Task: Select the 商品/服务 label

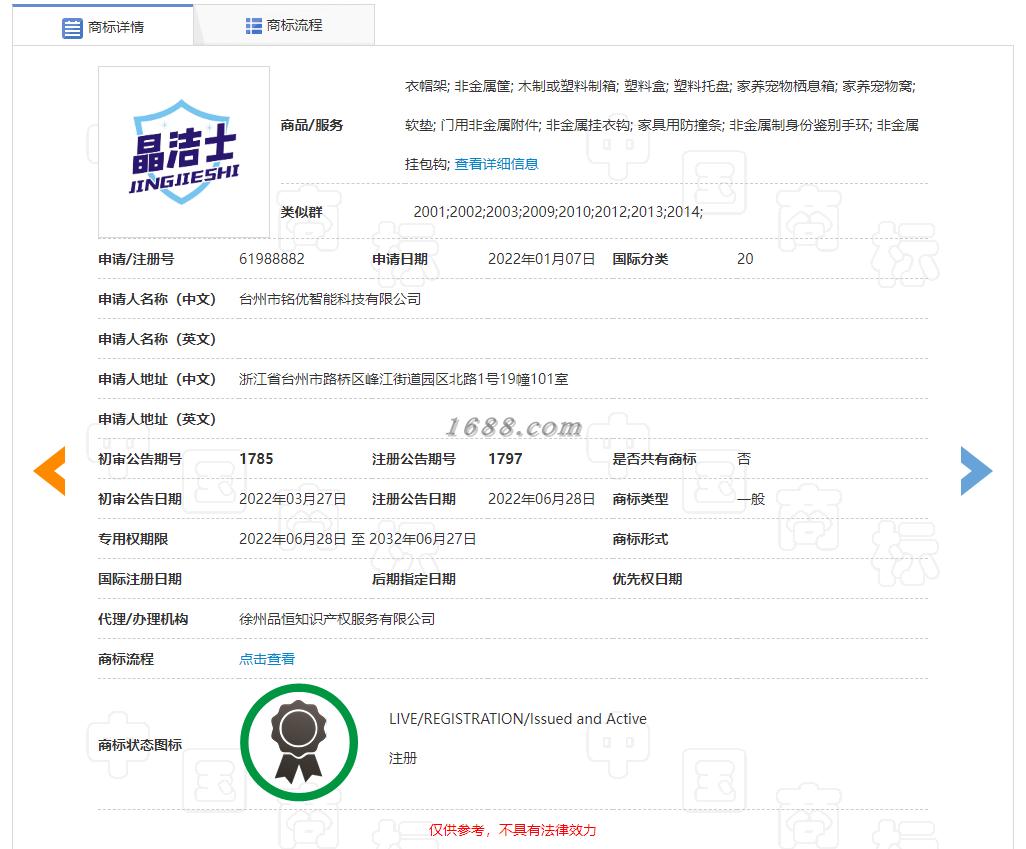Action: point(311,125)
